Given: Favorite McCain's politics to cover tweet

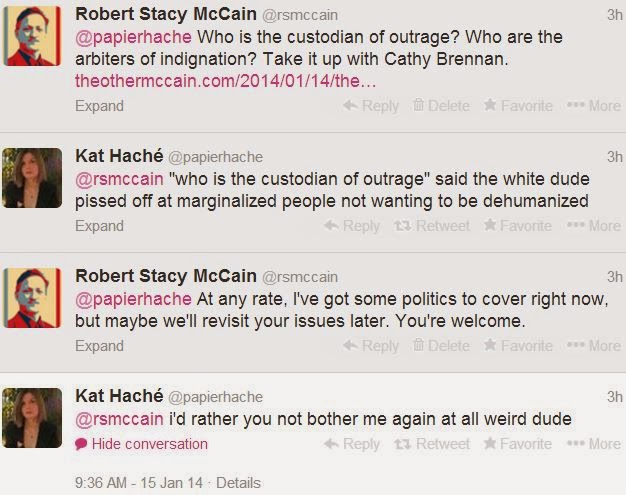Looking at the screenshot, I should point(518,346).
